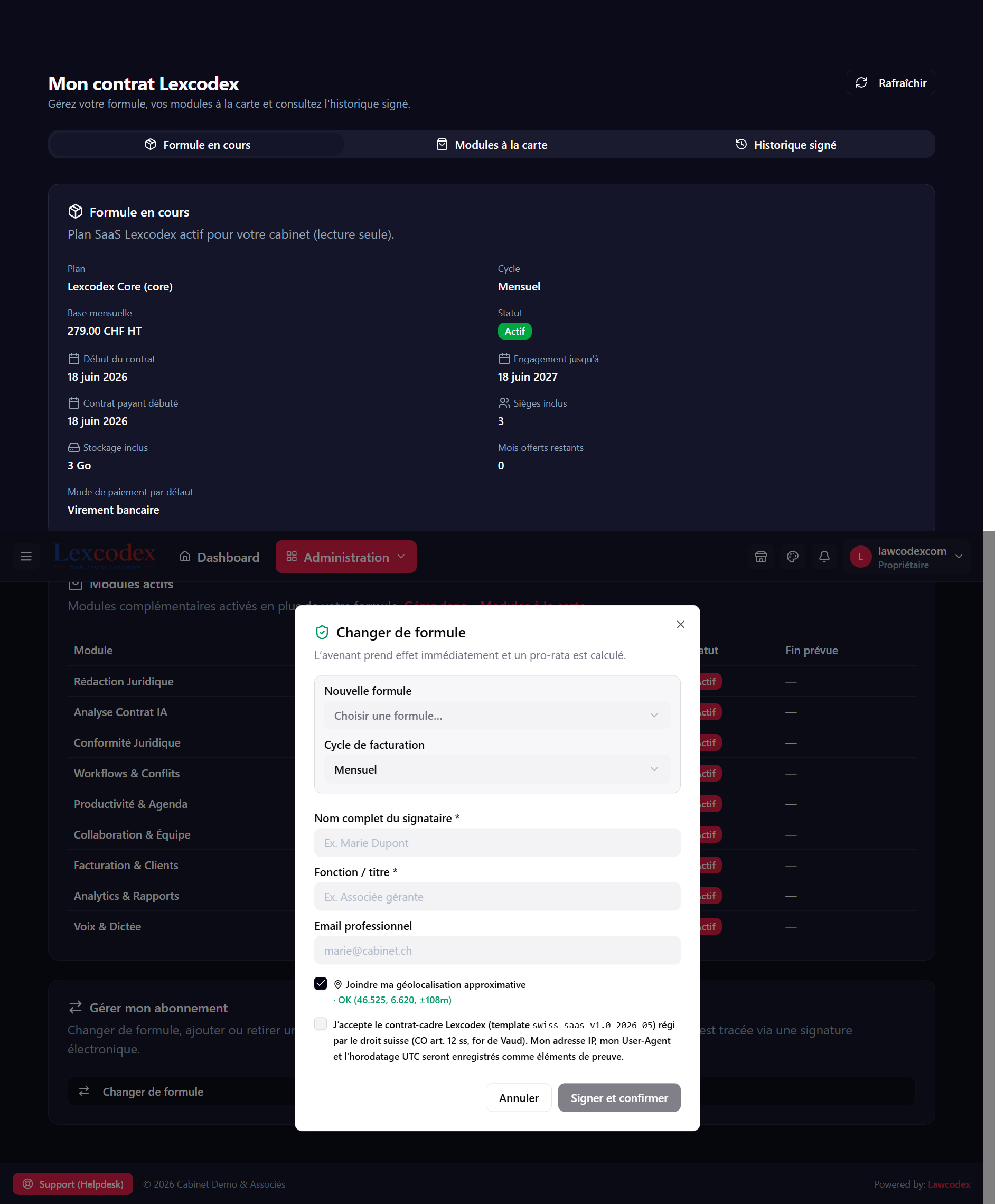Click the Lexcodex Core (core) plan value

coord(120,287)
